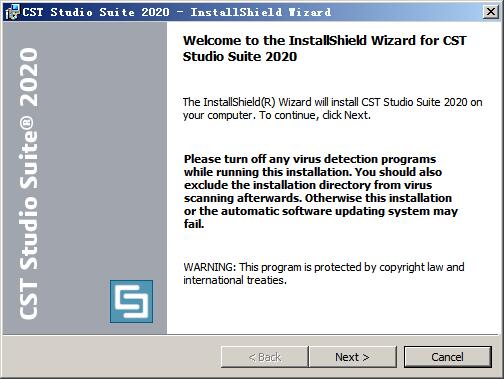Image resolution: width=504 pixels, height=379 pixels.
Task: Click the WARNING copyright law notice text
Action: (x=323, y=273)
